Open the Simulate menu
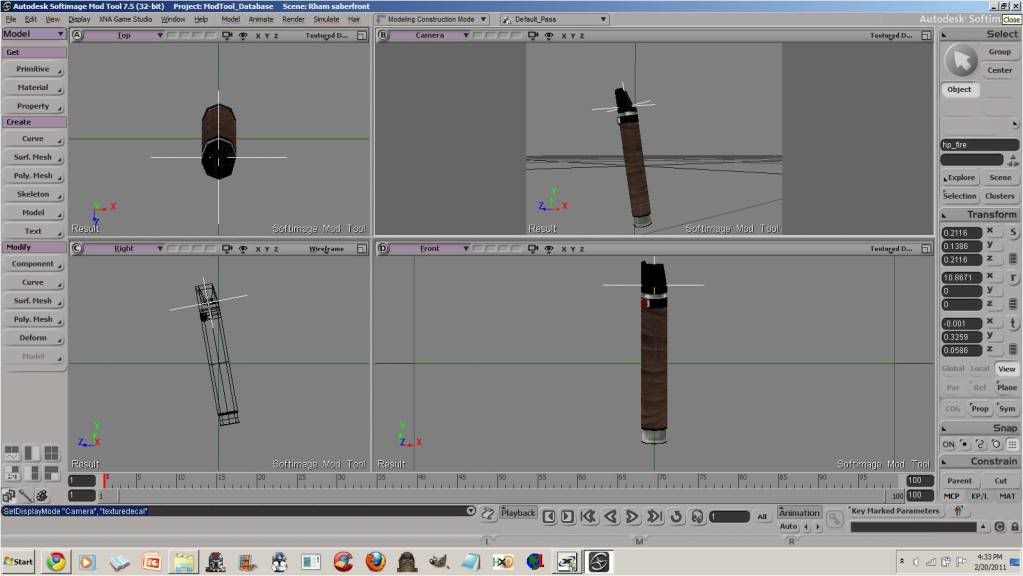The height and width of the screenshot is (576, 1023). [x=326, y=20]
